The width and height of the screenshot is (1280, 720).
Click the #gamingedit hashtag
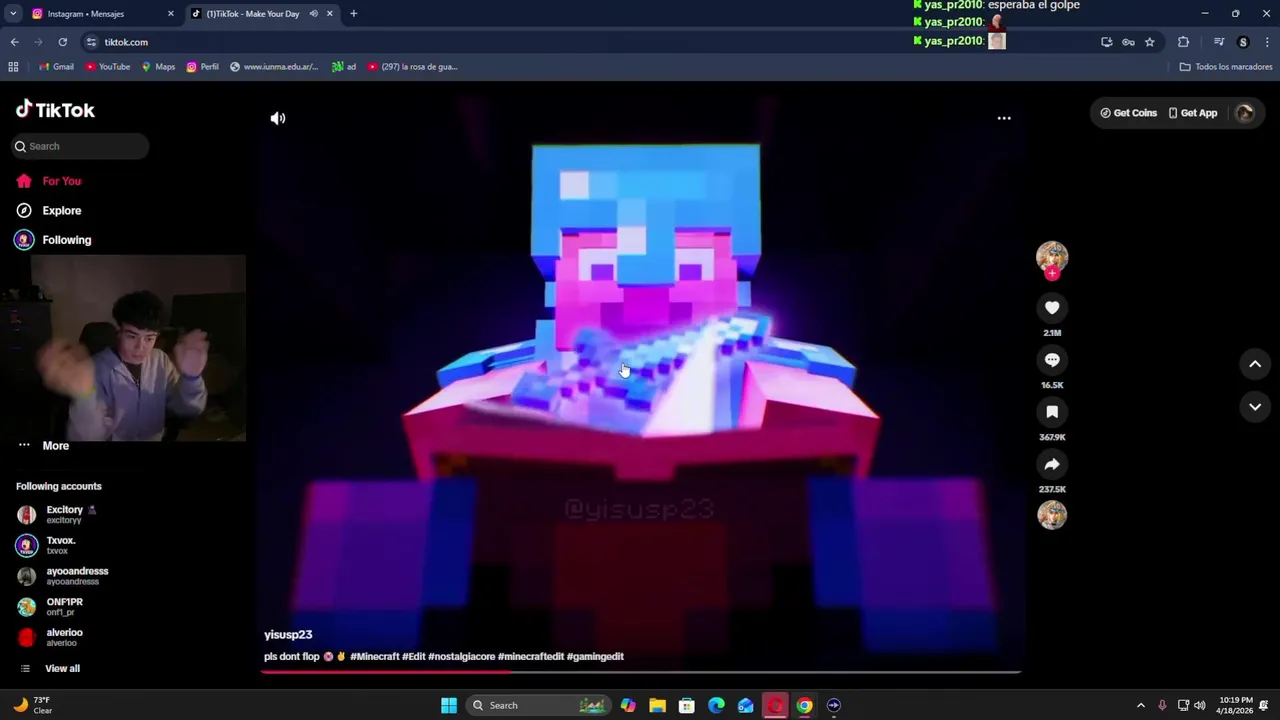[595, 657]
